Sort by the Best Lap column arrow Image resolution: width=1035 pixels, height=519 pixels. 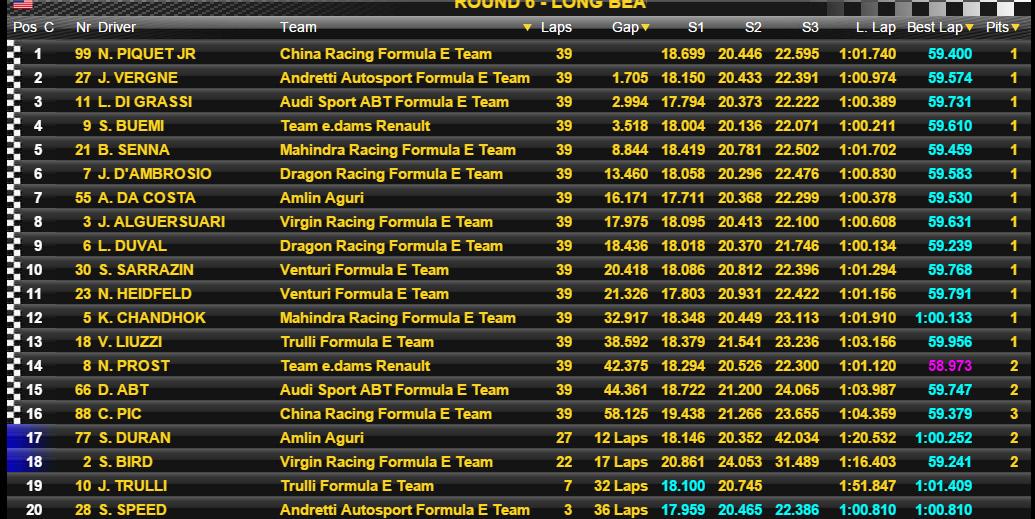click(x=969, y=28)
